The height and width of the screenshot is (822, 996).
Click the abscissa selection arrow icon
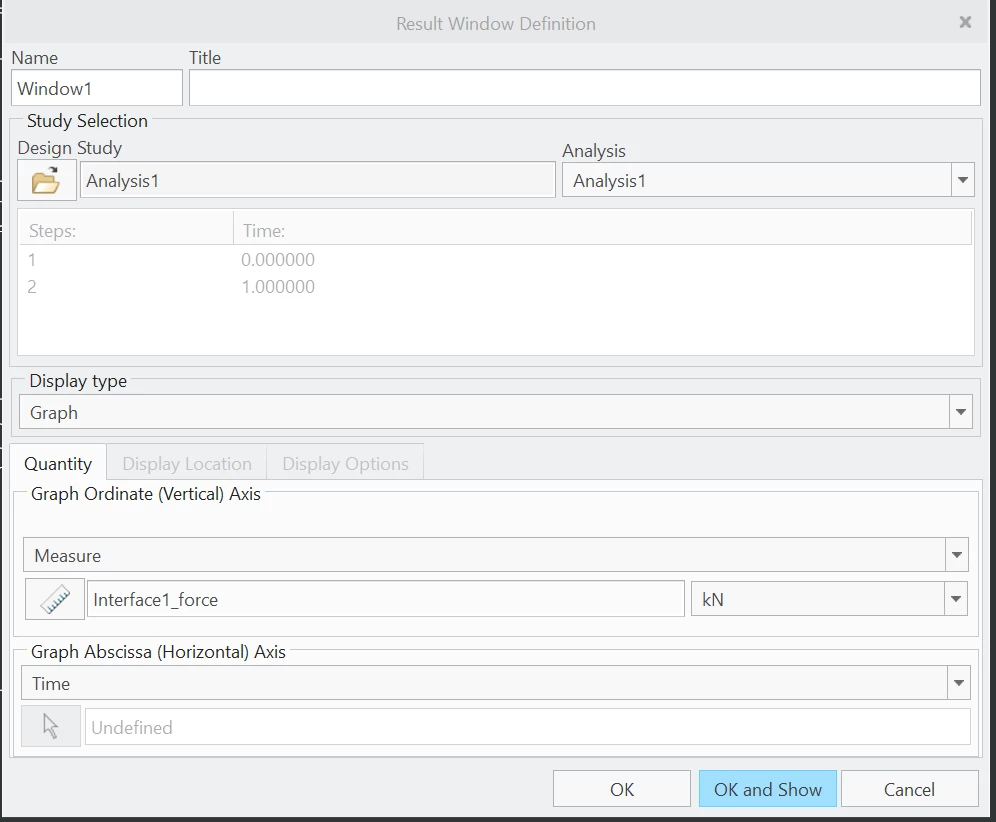coord(51,726)
